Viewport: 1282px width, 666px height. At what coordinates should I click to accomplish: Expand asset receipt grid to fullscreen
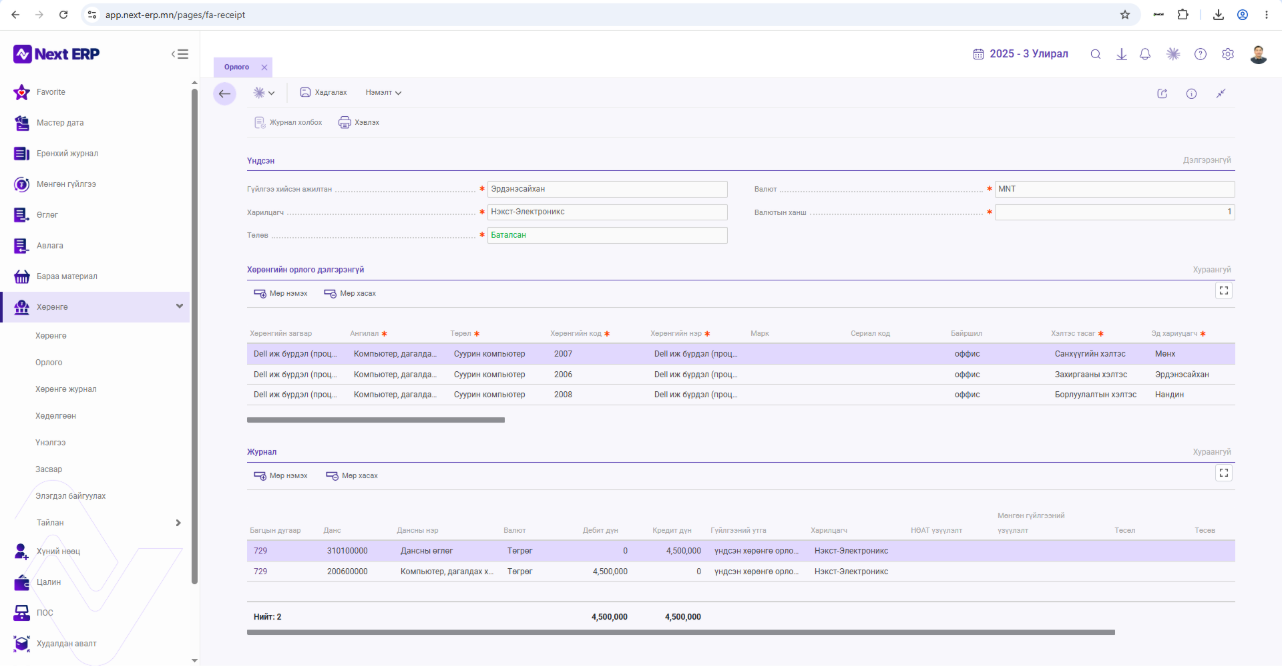click(1224, 291)
